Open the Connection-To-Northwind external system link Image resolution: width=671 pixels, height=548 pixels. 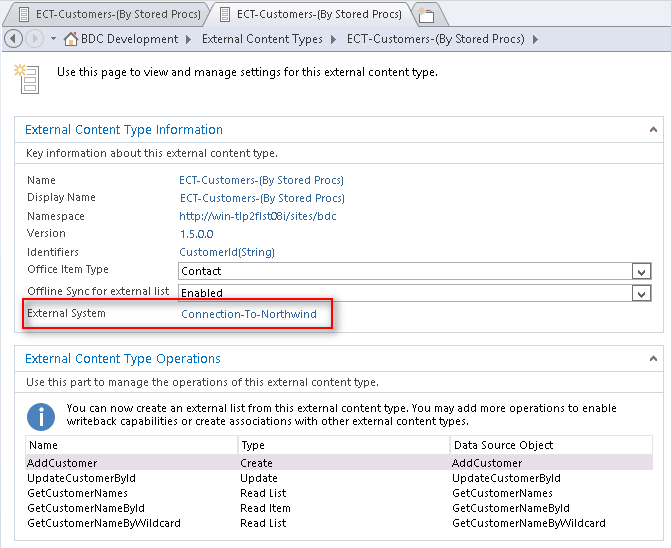[x=249, y=314]
